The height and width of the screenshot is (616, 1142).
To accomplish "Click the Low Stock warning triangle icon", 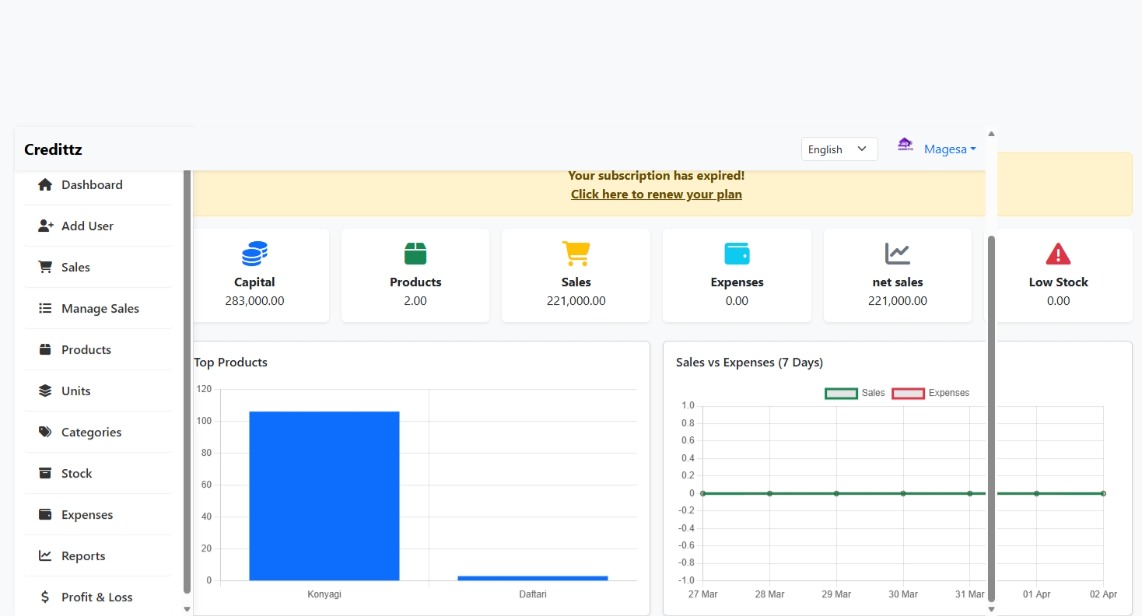I will click(x=1058, y=254).
